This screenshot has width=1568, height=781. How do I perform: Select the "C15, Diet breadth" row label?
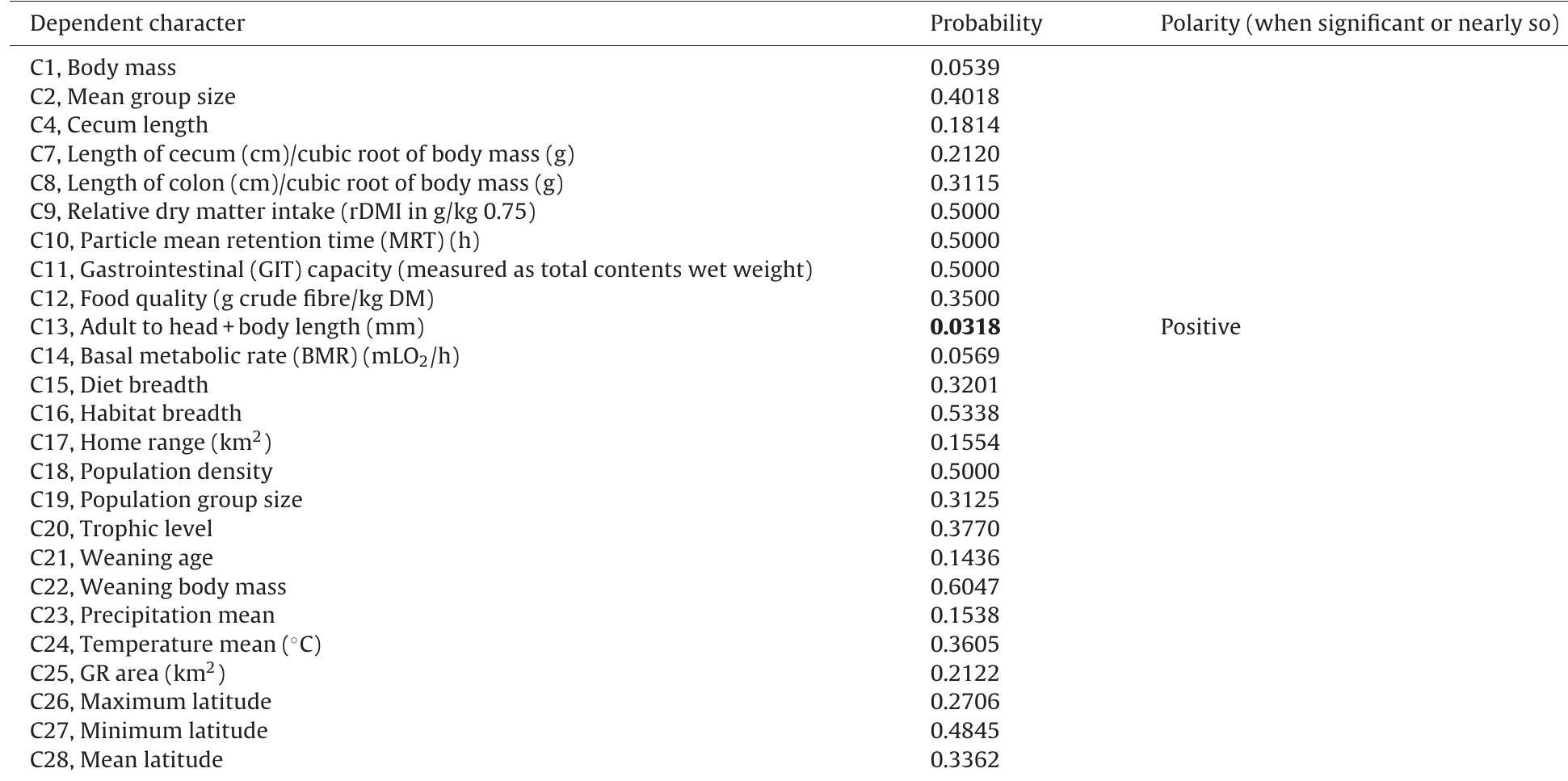point(119,385)
